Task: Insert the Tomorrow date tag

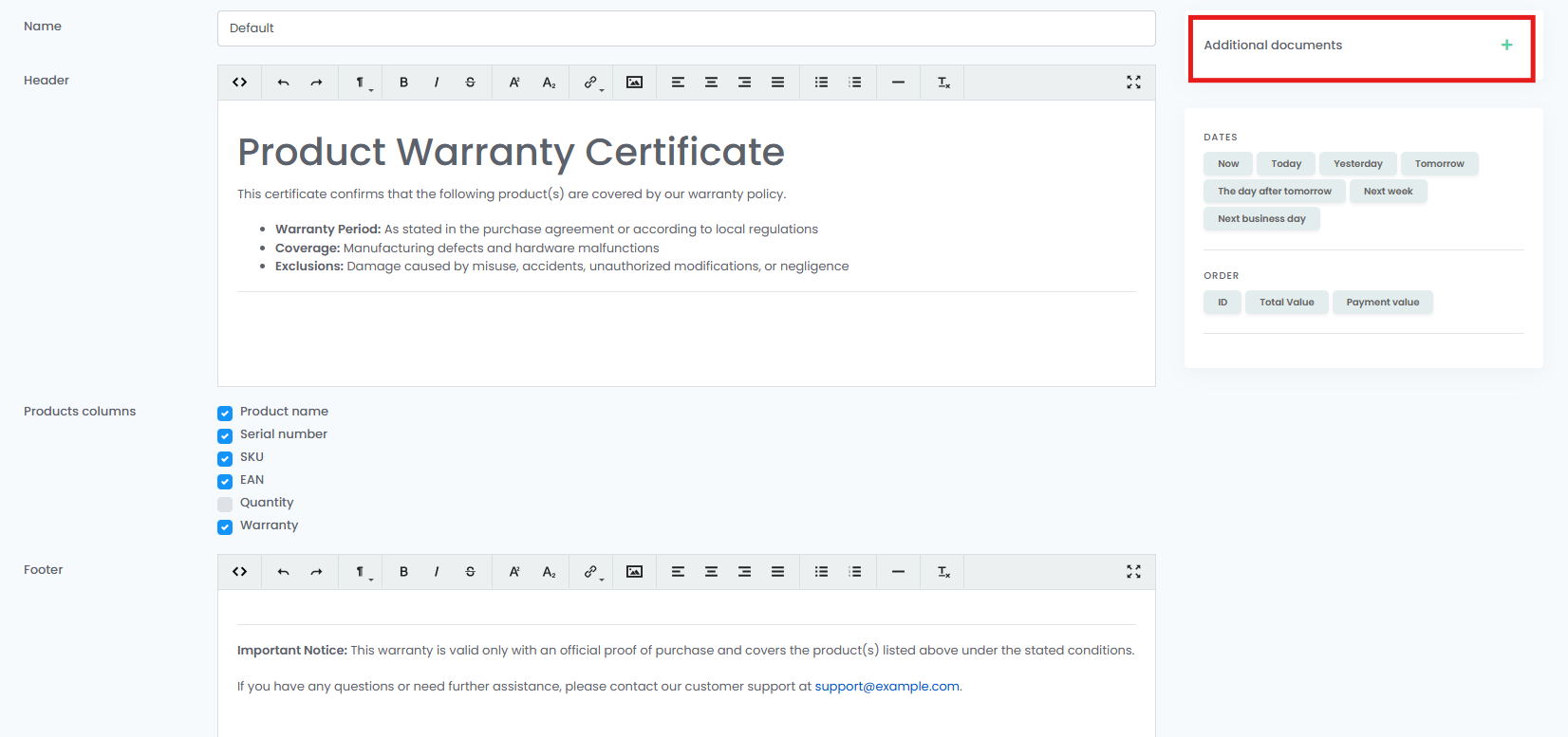Action: coord(1440,164)
